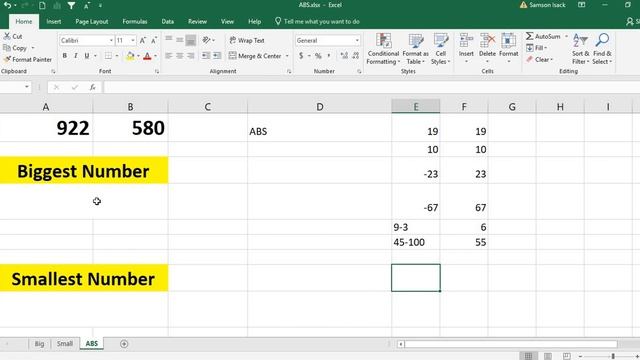Toggle Italic formatting
640x360 pixels.
coord(76,56)
